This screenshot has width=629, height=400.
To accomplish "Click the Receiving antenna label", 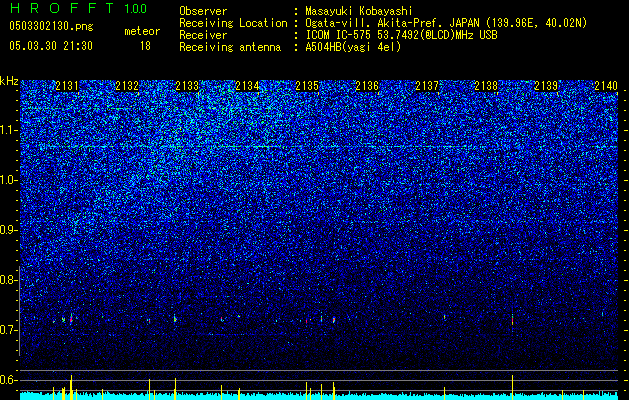I will coord(230,47).
